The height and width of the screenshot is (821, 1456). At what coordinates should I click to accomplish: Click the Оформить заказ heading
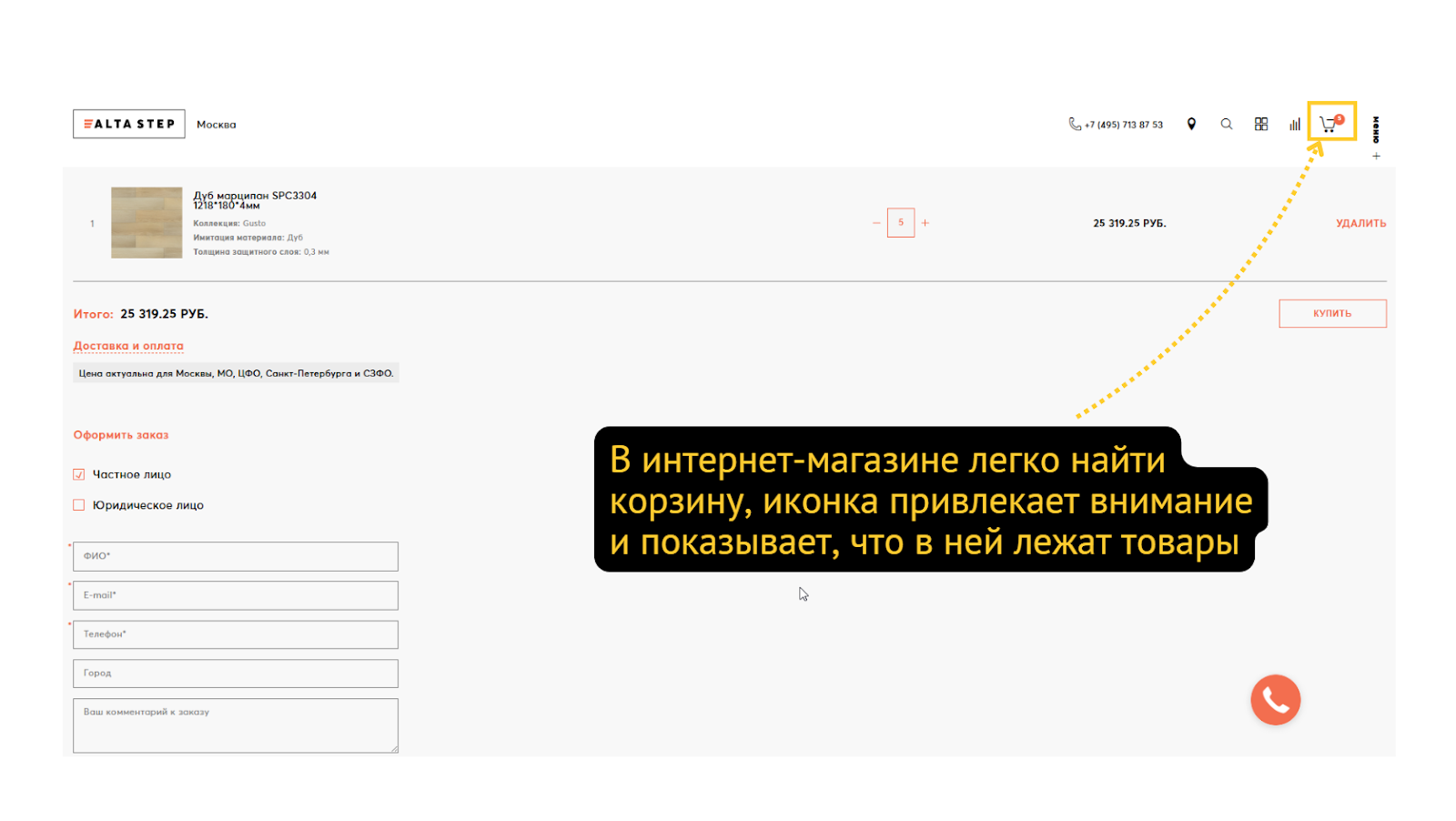[x=121, y=435]
